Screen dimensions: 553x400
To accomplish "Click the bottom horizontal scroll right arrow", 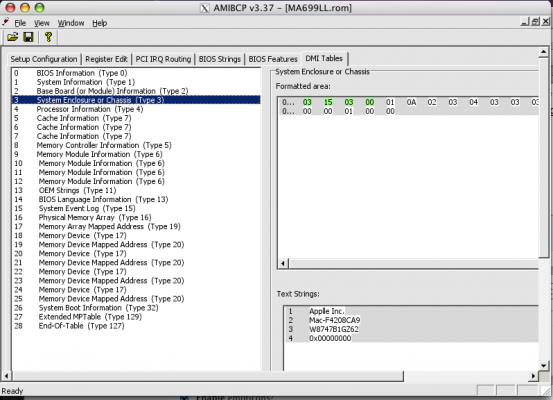I will coord(534,376).
